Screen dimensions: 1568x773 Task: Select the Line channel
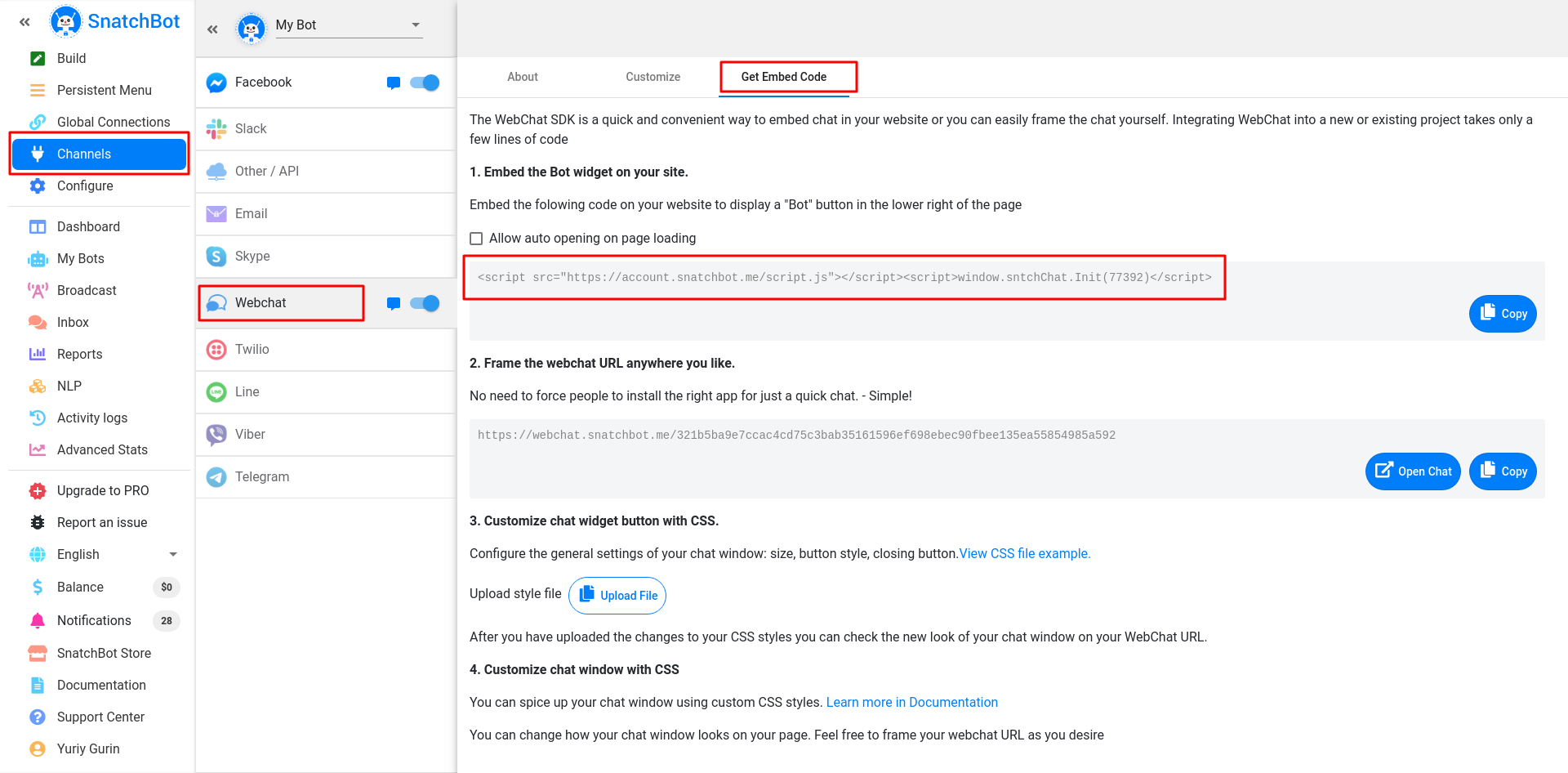click(x=325, y=392)
